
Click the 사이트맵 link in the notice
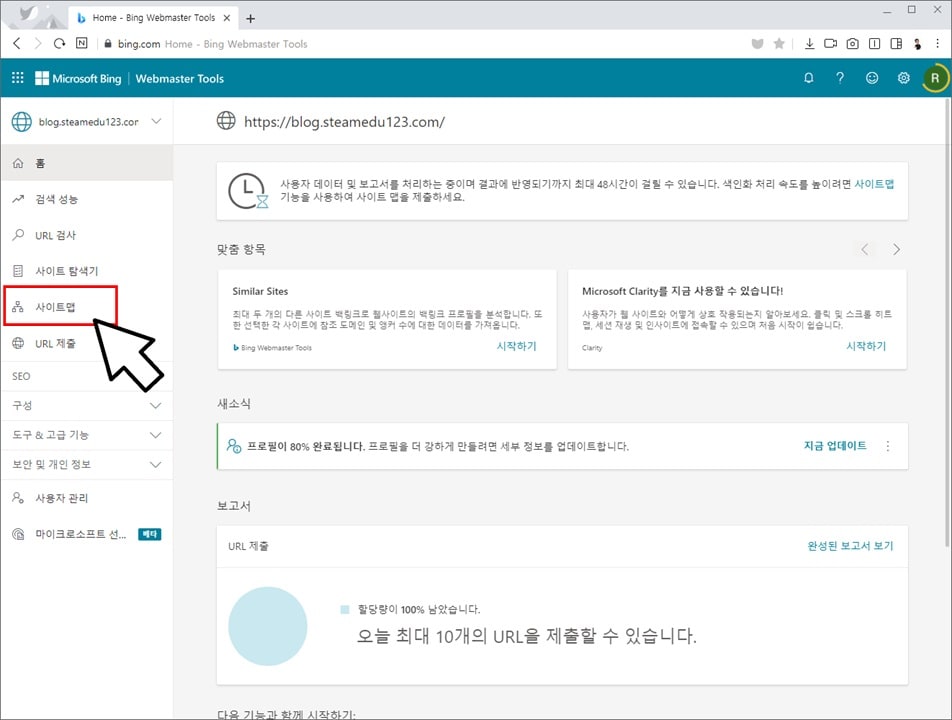click(874, 184)
